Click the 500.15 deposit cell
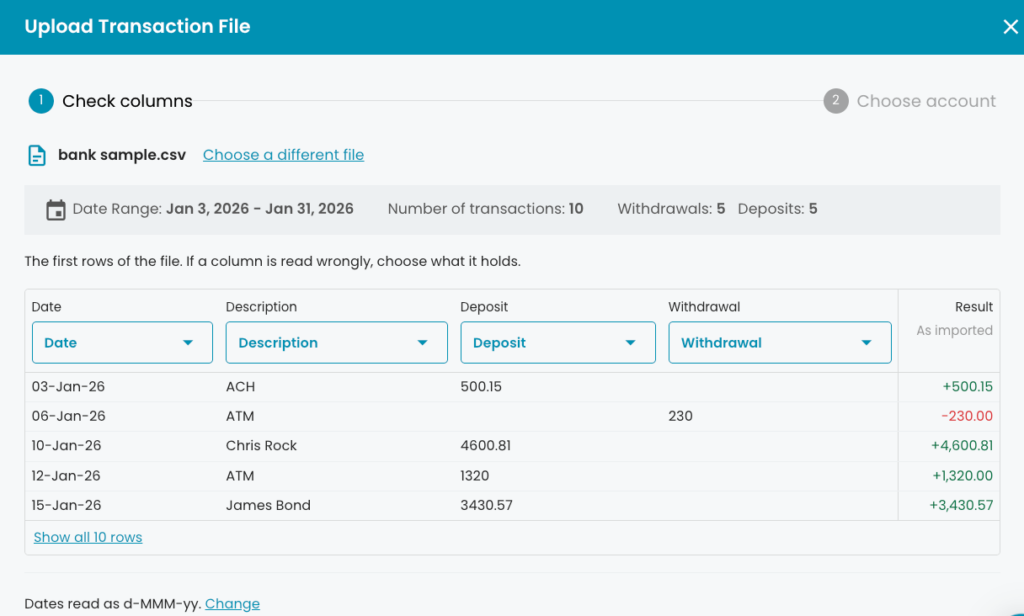 [481, 387]
